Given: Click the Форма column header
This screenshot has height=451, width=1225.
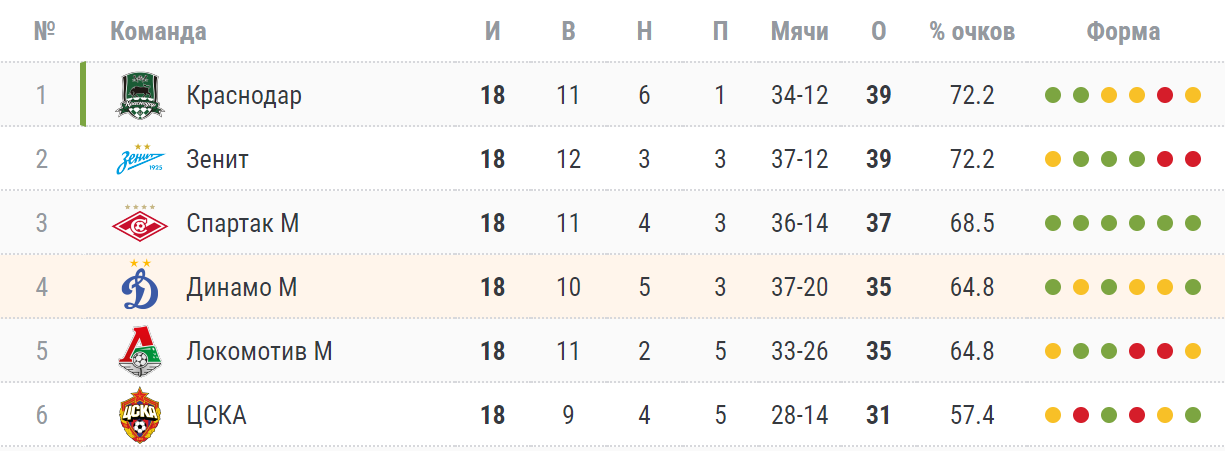Looking at the screenshot, I should point(1123,31).
